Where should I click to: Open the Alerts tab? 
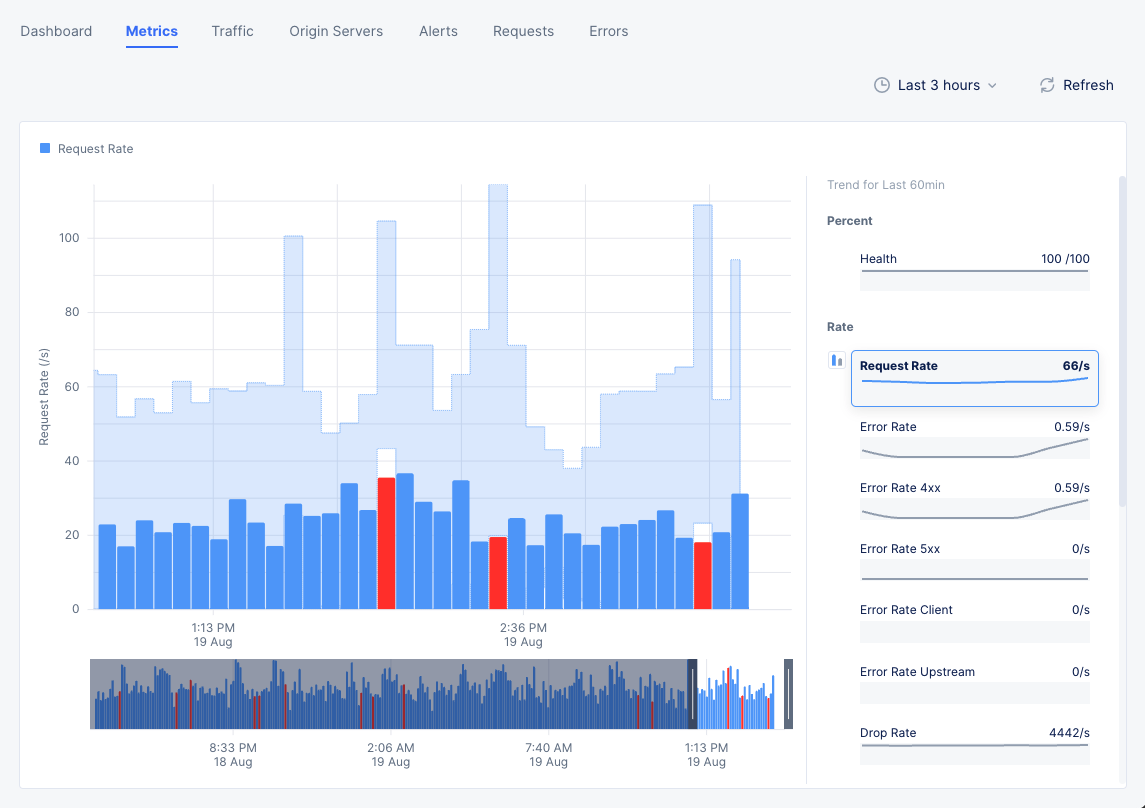coord(438,31)
